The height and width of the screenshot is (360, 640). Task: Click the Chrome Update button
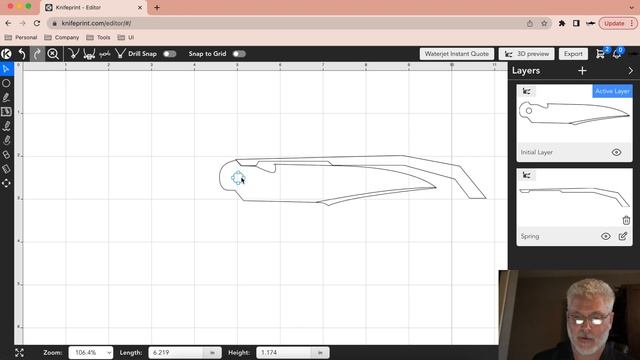tap(614, 23)
